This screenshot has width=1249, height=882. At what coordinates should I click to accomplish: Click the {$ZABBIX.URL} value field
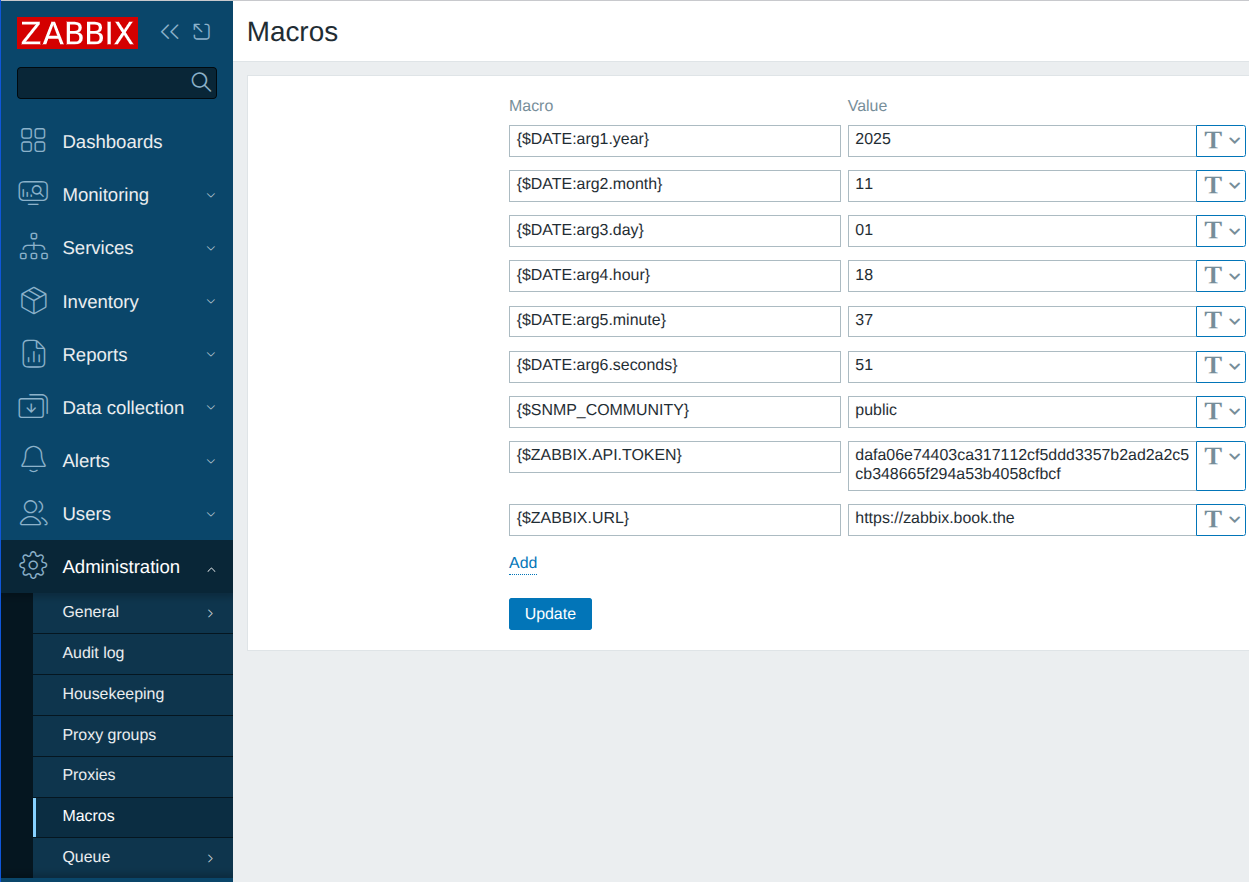tap(1021, 519)
